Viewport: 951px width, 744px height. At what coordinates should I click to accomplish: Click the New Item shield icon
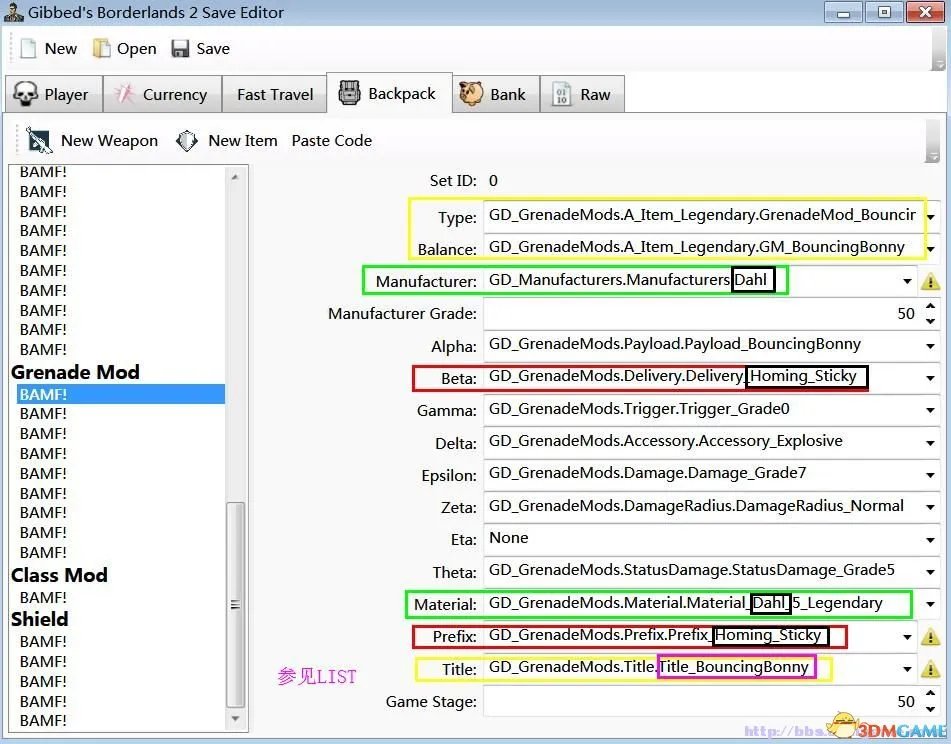pyautogui.click(x=187, y=141)
